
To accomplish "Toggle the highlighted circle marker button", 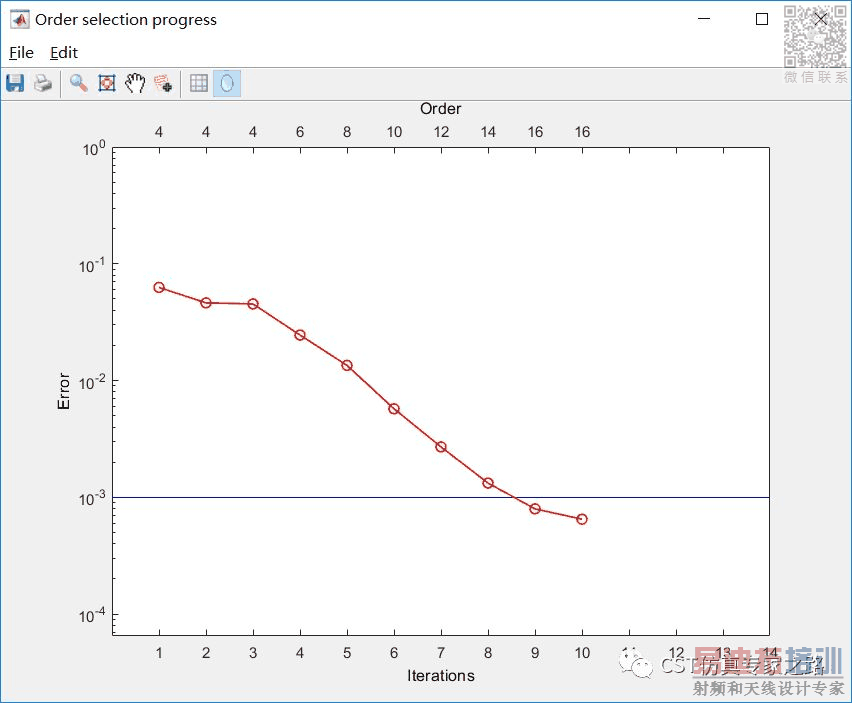I will coord(227,83).
